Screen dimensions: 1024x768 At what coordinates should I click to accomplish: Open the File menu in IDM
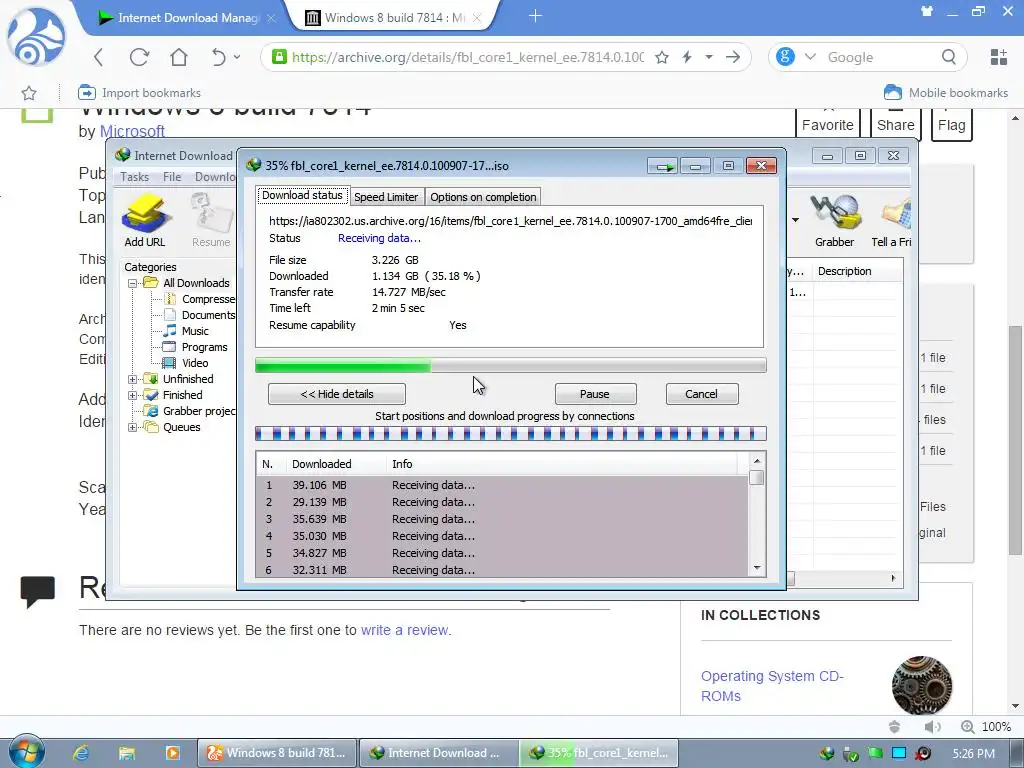[172, 177]
